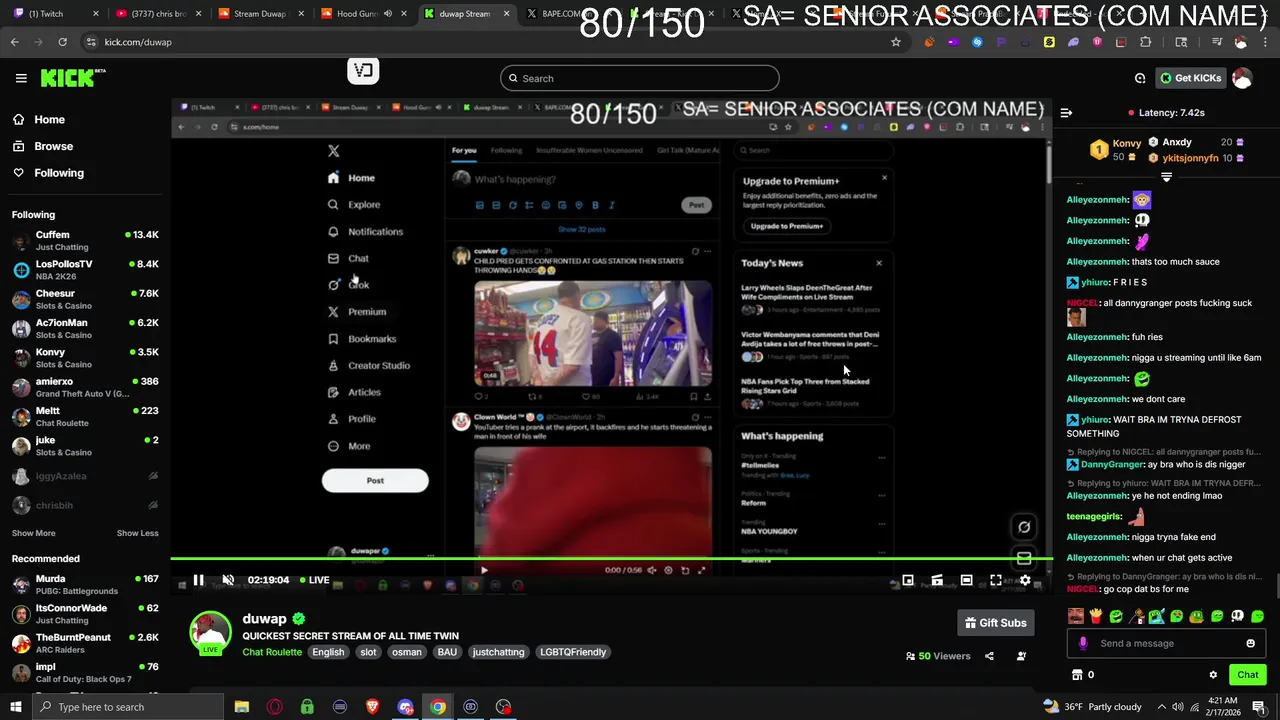Click the follow user icon beside share
1280x720 pixels.
pyautogui.click(x=1021, y=656)
